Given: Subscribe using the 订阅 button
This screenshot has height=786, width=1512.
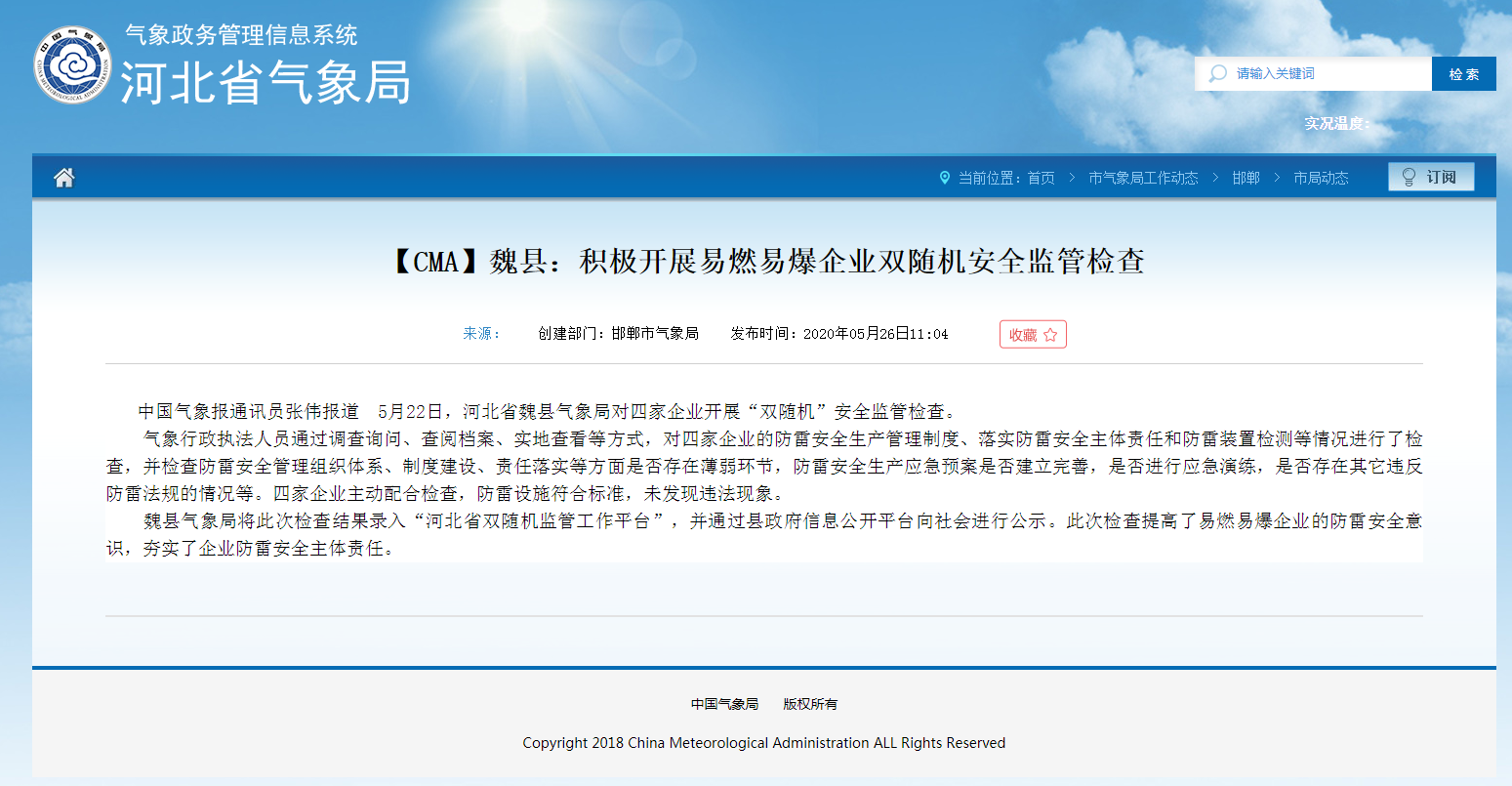Looking at the screenshot, I should [x=1431, y=177].
